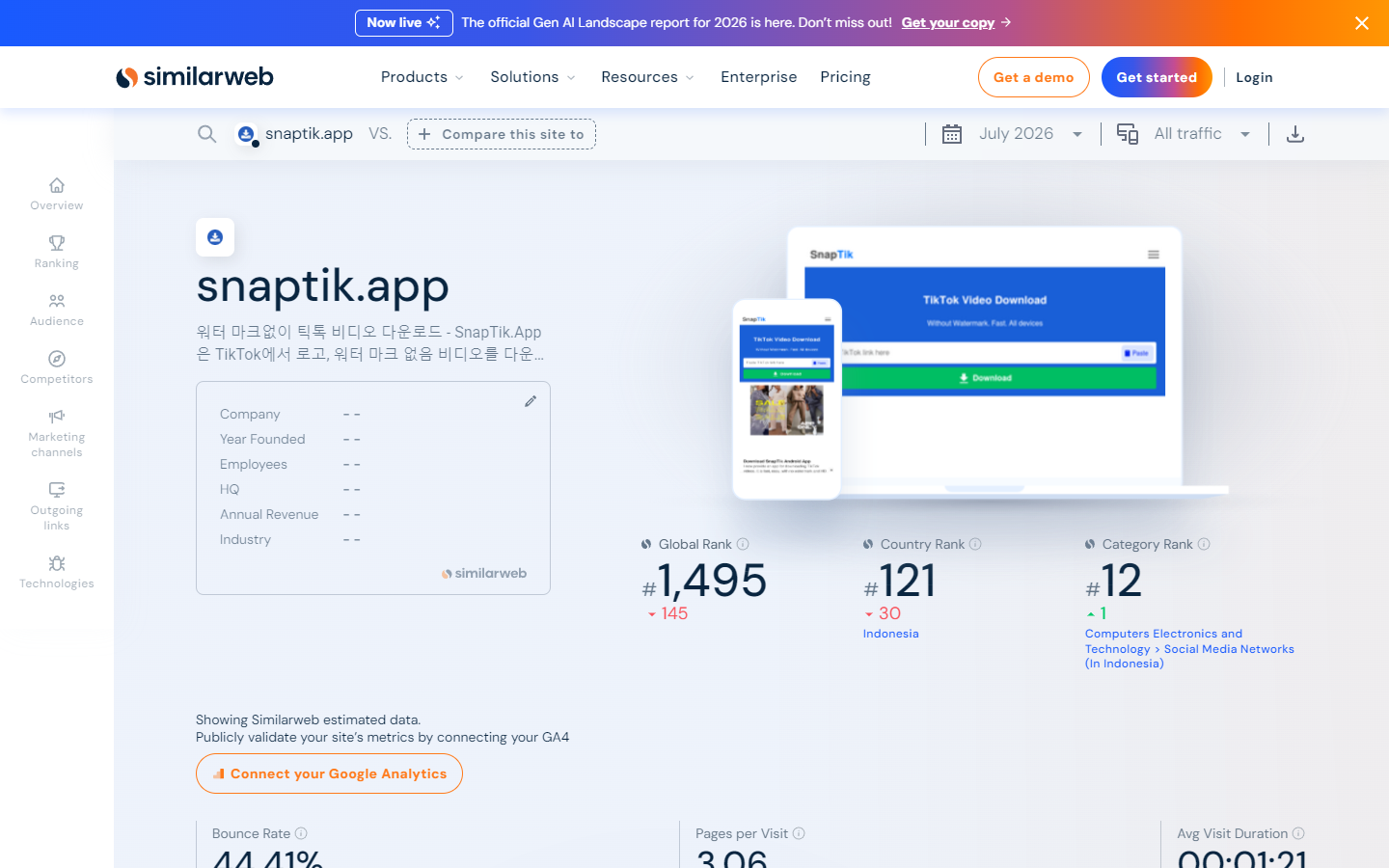Click the Get a demo button
This screenshot has width=1389, height=868.
pyautogui.click(x=1034, y=77)
